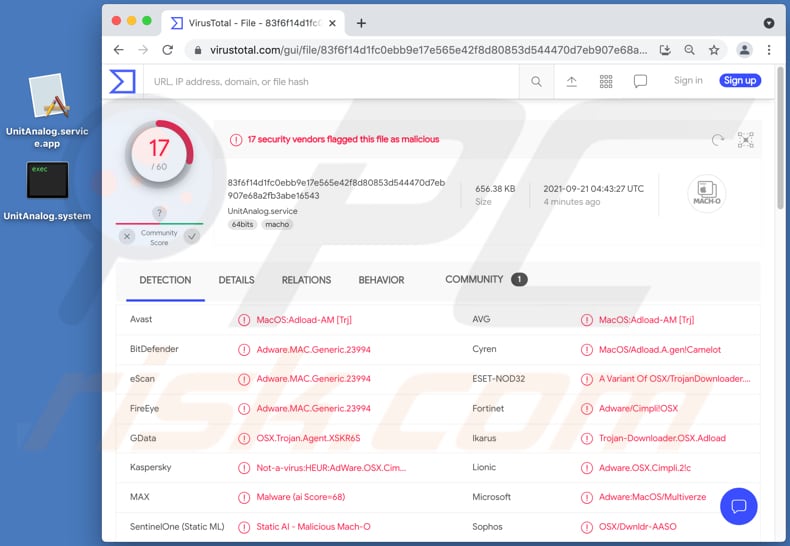Click Kaspersky Not-a-virus:HEUR:AdWare result
The width and height of the screenshot is (790, 546).
click(331, 468)
